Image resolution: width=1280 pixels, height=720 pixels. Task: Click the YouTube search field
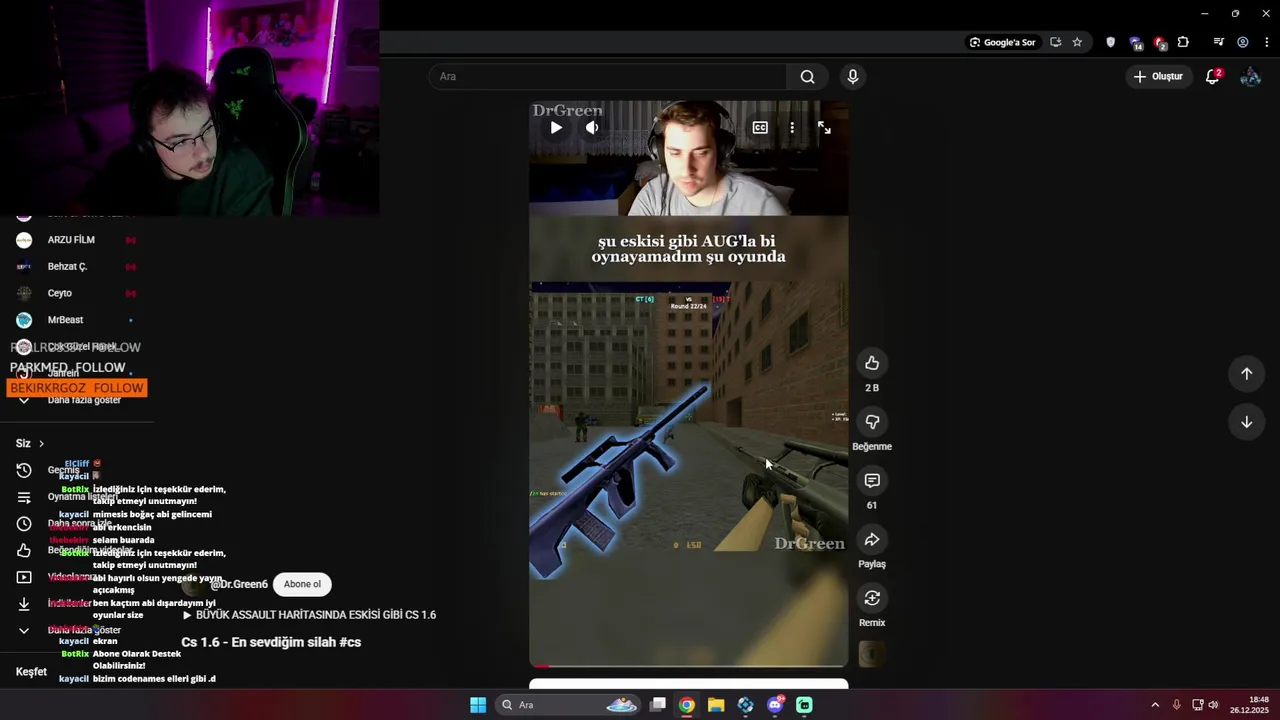pyautogui.click(x=608, y=76)
